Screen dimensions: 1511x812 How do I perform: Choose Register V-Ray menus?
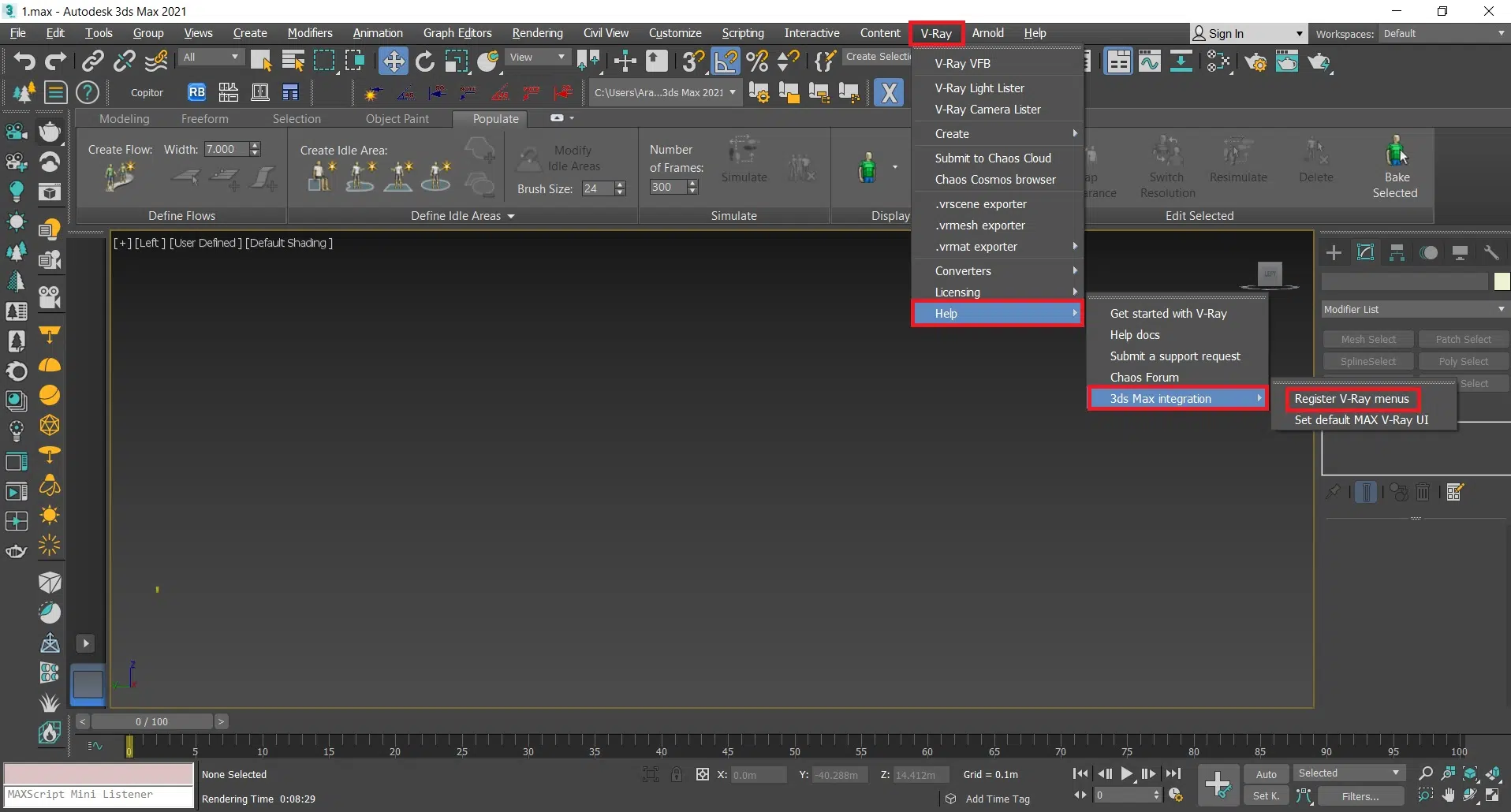(1351, 399)
